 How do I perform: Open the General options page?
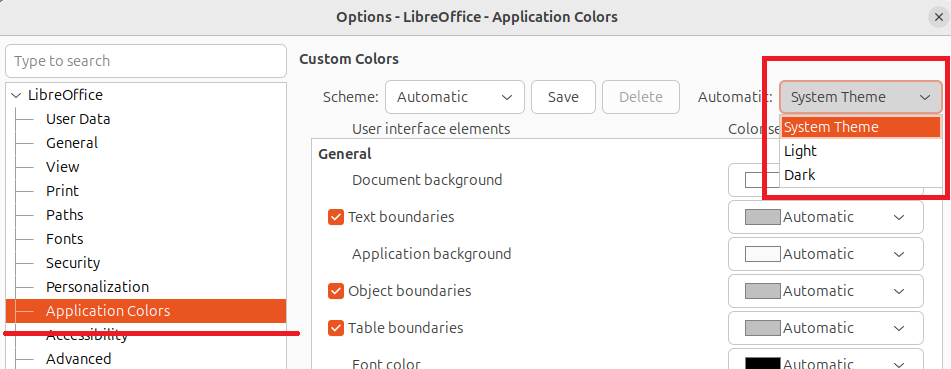pos(72,143)
